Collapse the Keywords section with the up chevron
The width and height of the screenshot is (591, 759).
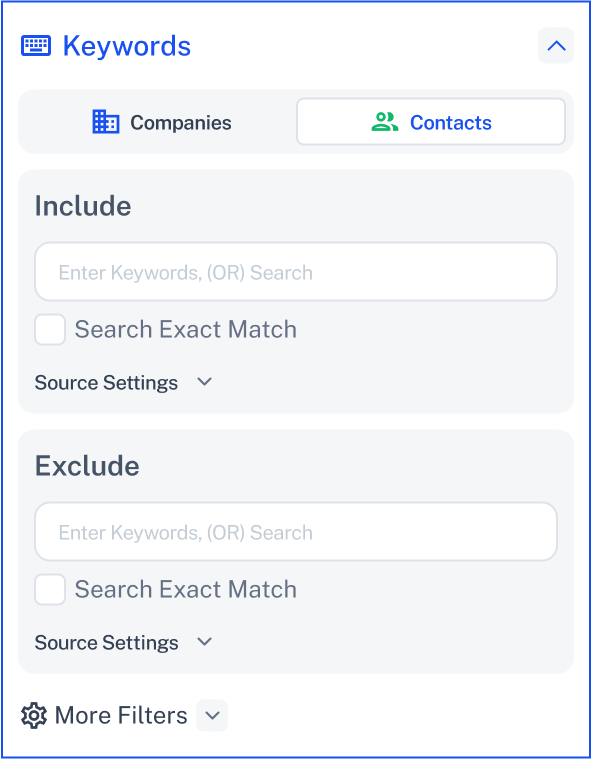click(556, 46)
